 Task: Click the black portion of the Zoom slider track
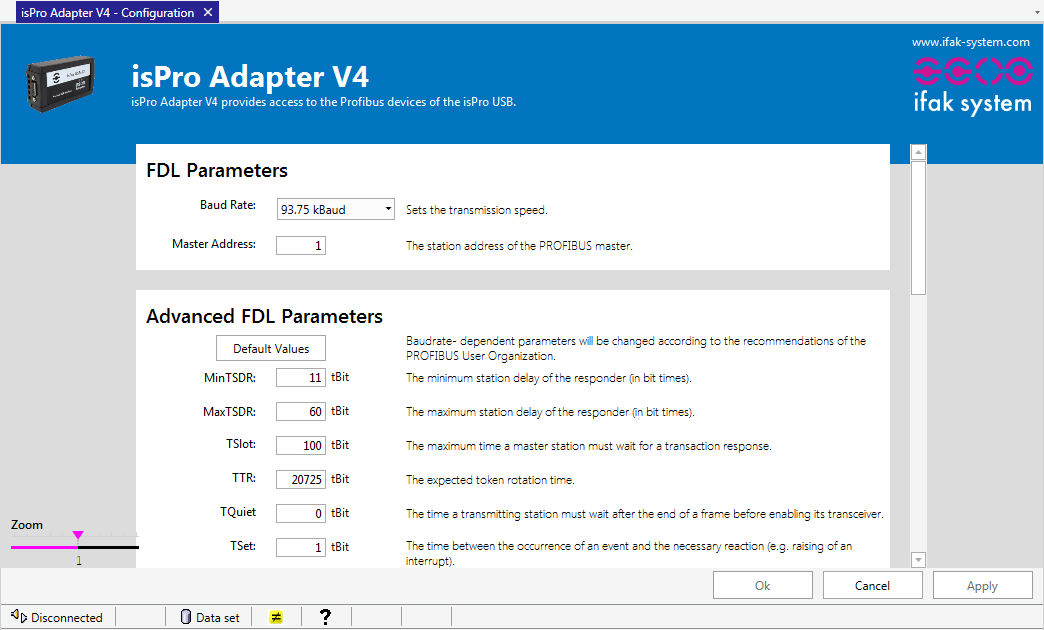[109, 547]
